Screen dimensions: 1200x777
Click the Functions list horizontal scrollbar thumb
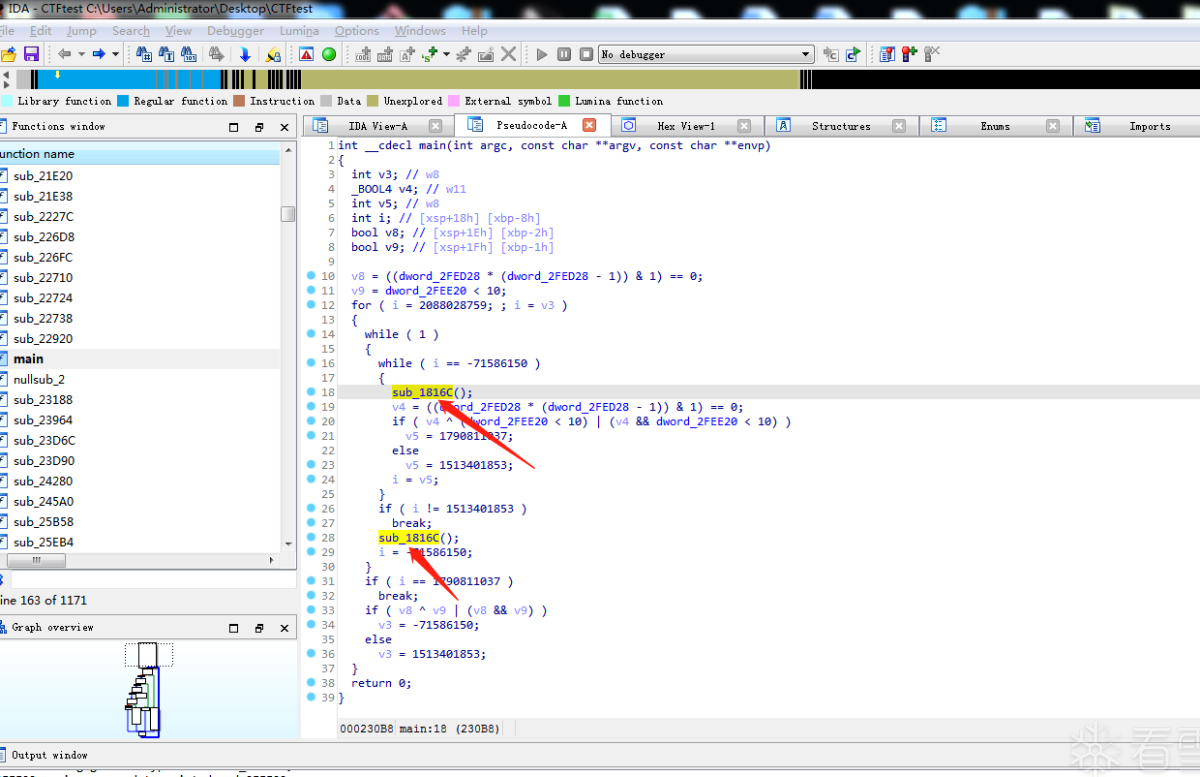pos(36,560)
